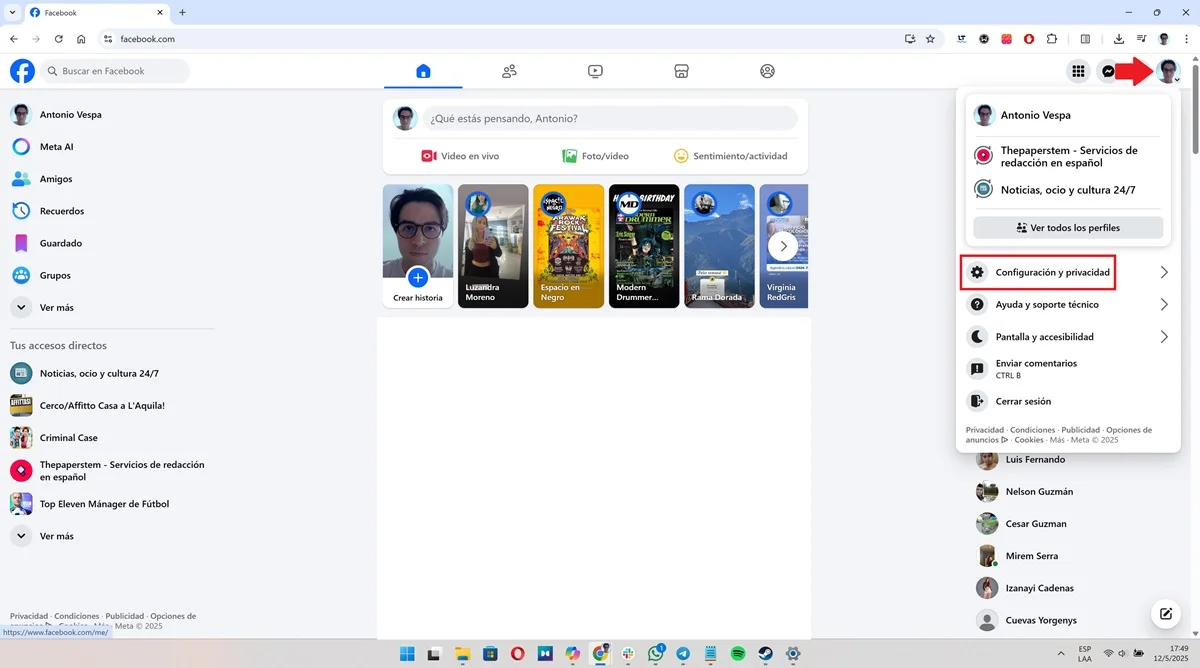Open Spotify from the taskbar

[738, 654]
